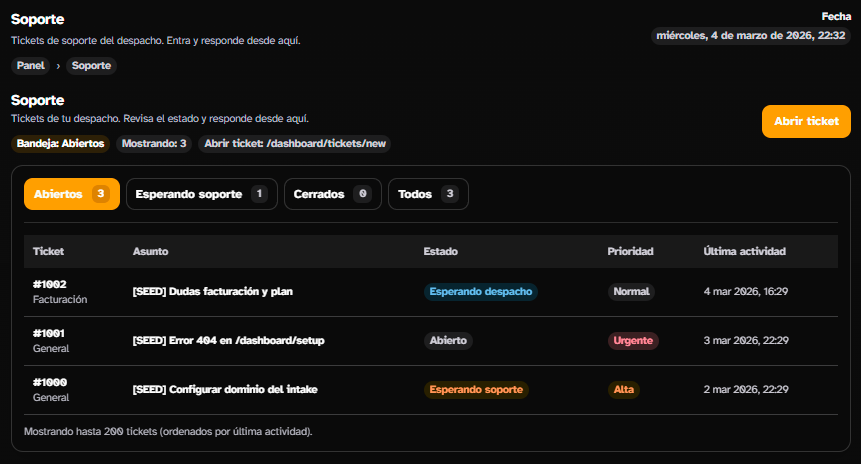The height and width of the screenshot is (464, 861).
Task: Click ticket number #1001
Action: click(49, 333)
